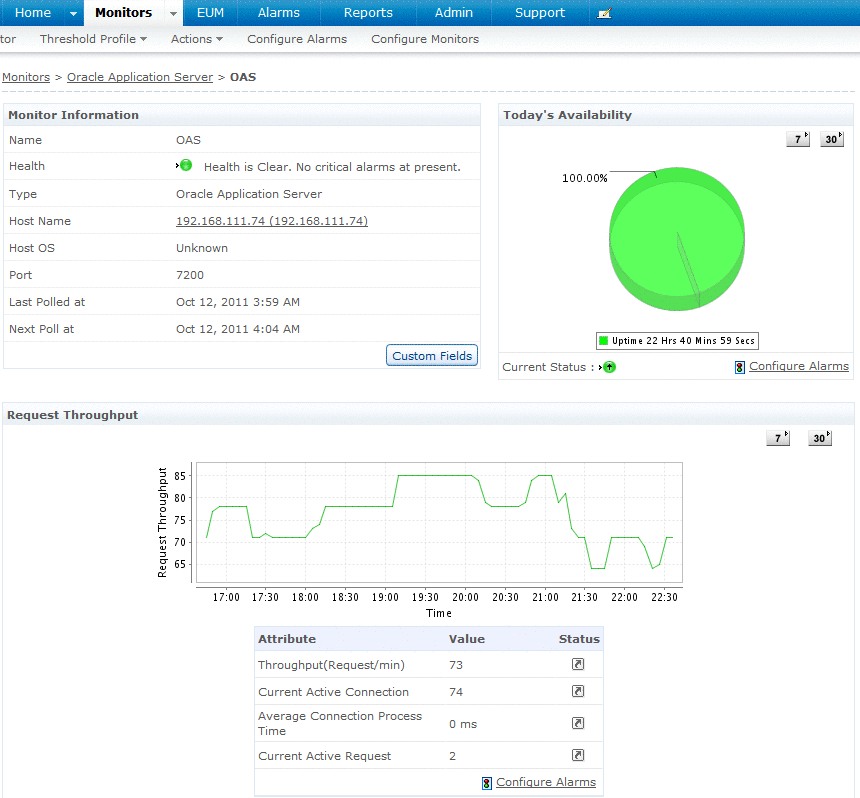The image size is (860, 798).
Task: Click the Current Status up-arrow icon
Action: point(609,367)
